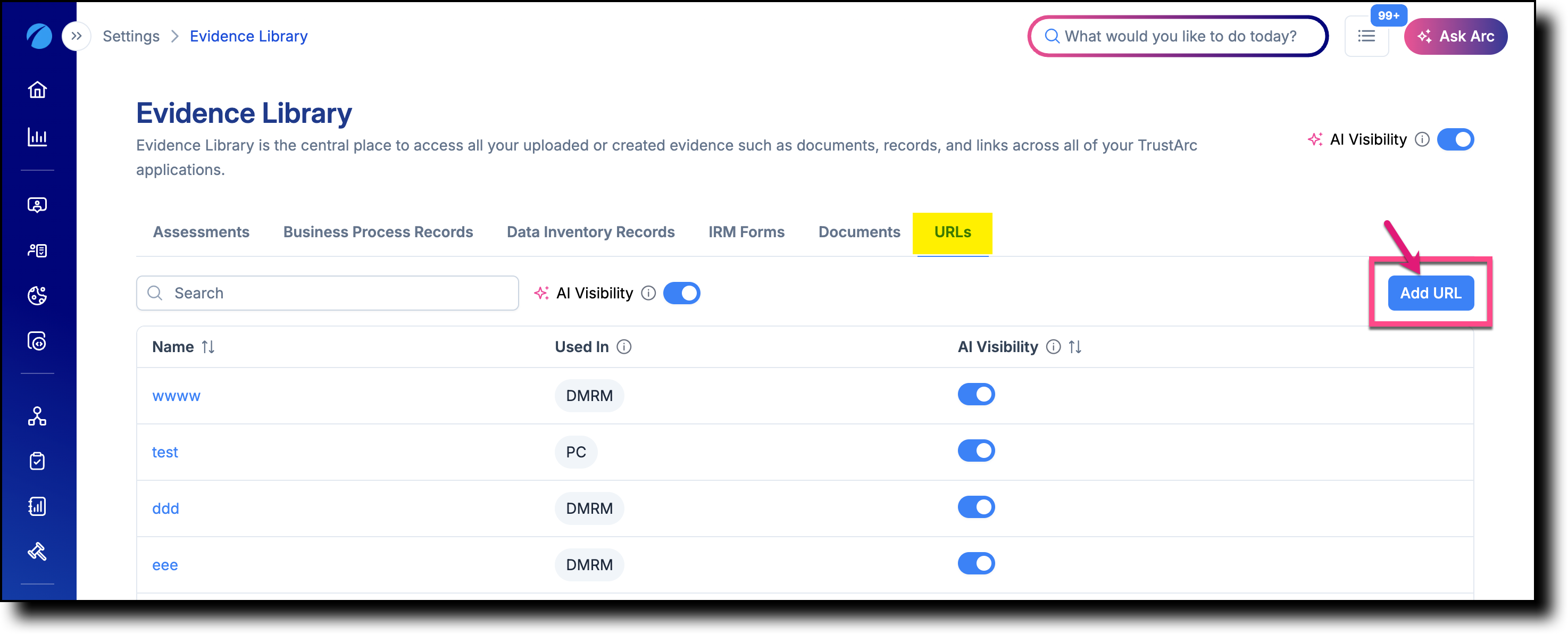Click info icon next to Search-row AI Visibility

pos(649,293)
